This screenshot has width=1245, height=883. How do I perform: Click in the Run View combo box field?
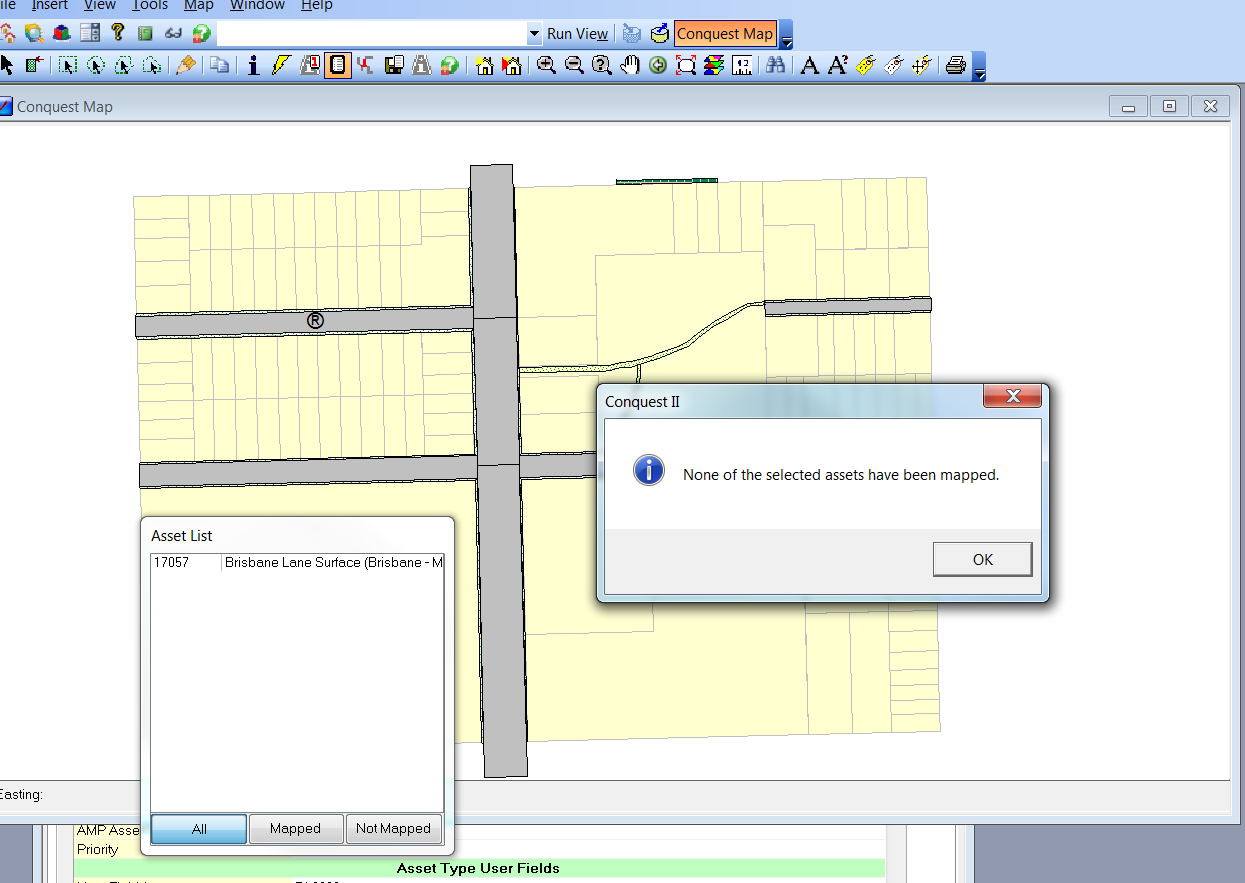click(x=371, y=34)
